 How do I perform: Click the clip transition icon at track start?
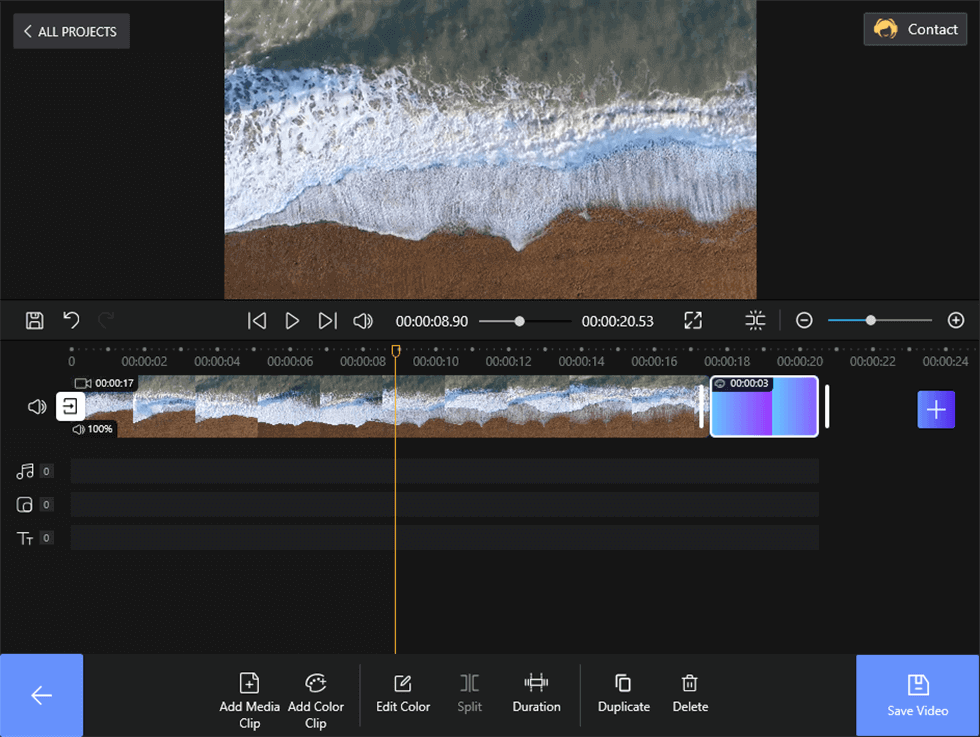coord(70,406)
